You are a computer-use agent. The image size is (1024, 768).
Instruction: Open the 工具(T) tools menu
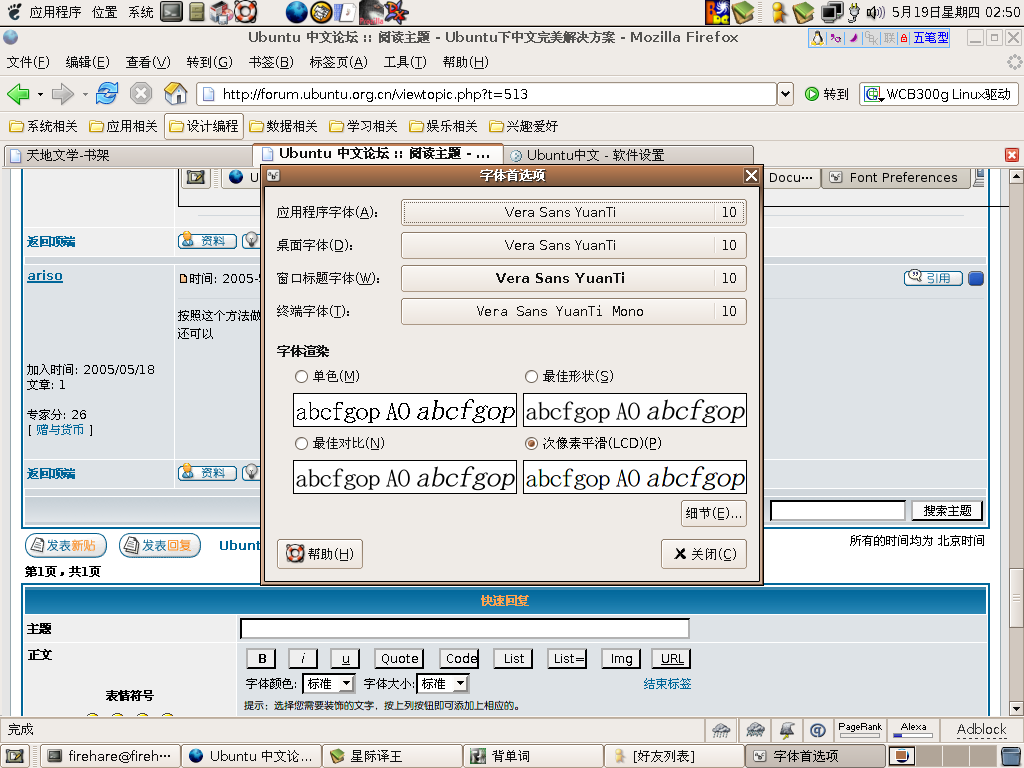(405, 62)
